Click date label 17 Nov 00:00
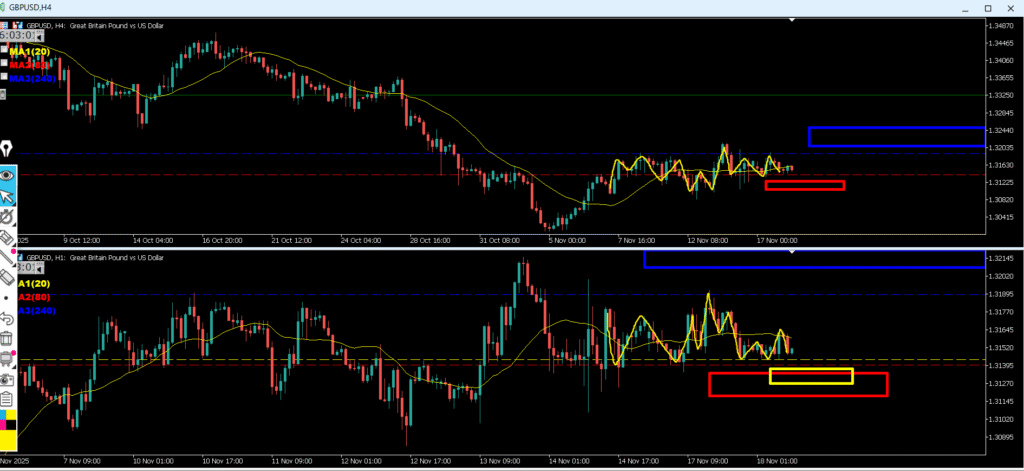 pyautogui.click(x=776, y=240)
